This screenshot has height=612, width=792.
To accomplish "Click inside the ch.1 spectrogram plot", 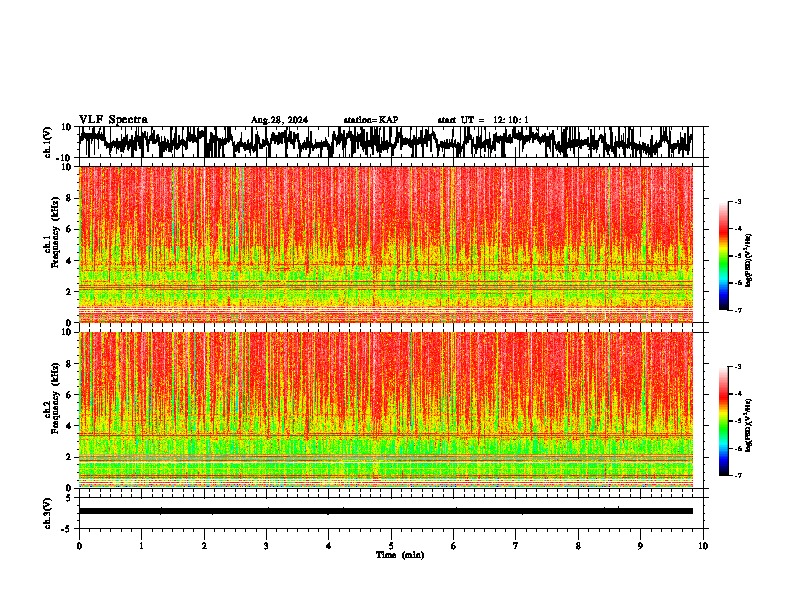I will click(385, 244).
